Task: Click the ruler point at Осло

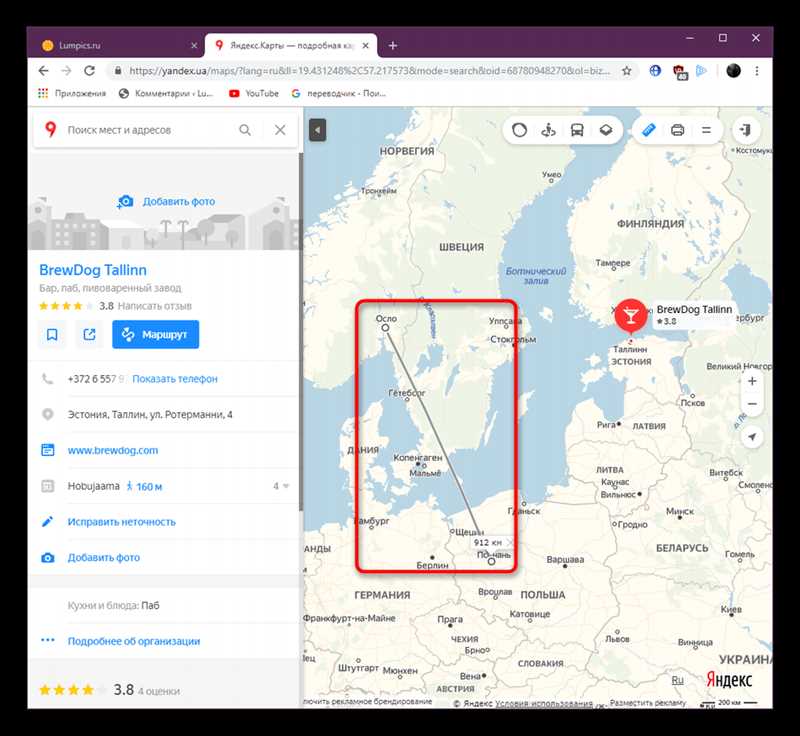Action: 385,327
